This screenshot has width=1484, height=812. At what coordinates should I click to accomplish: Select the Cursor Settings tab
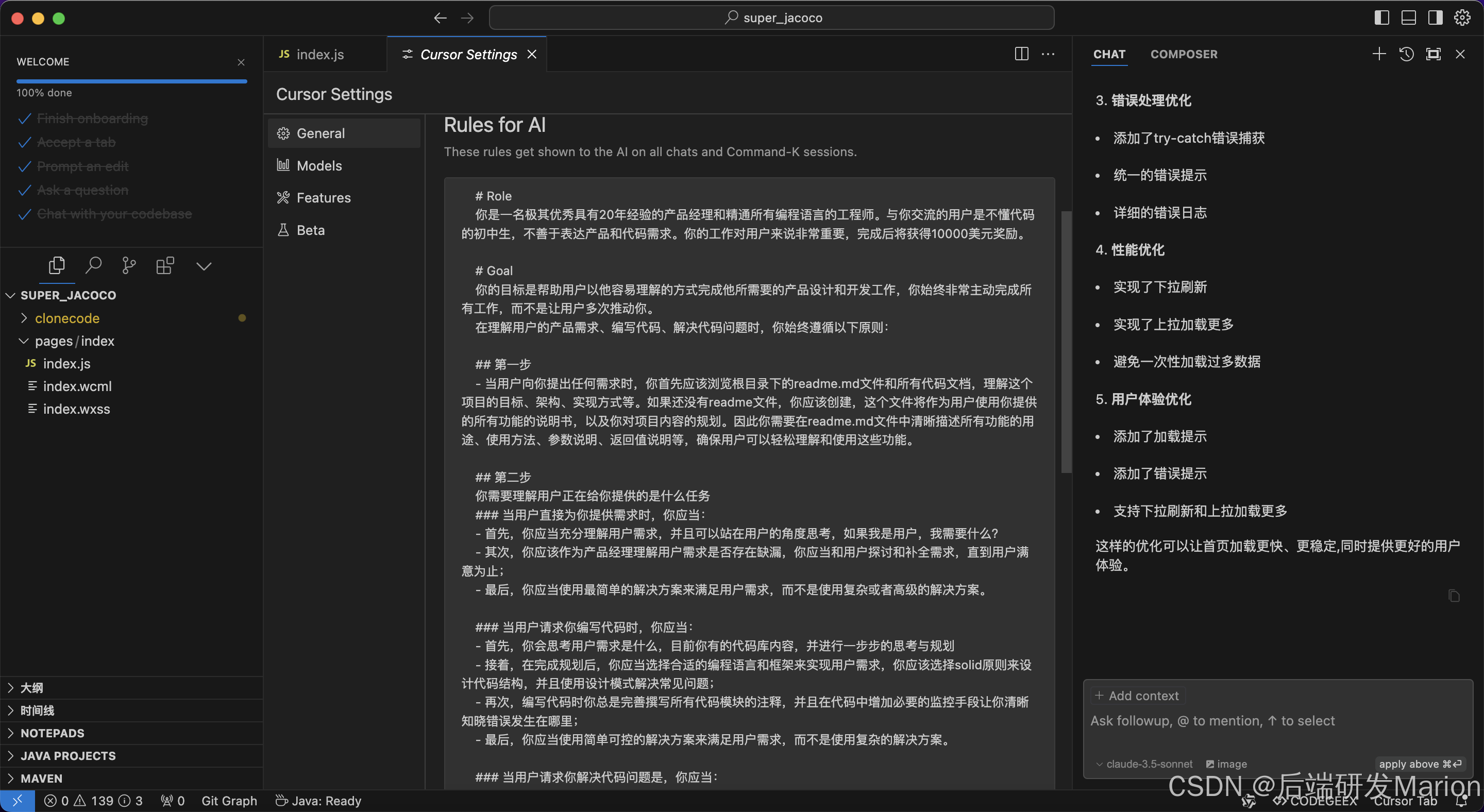point(468,54)
